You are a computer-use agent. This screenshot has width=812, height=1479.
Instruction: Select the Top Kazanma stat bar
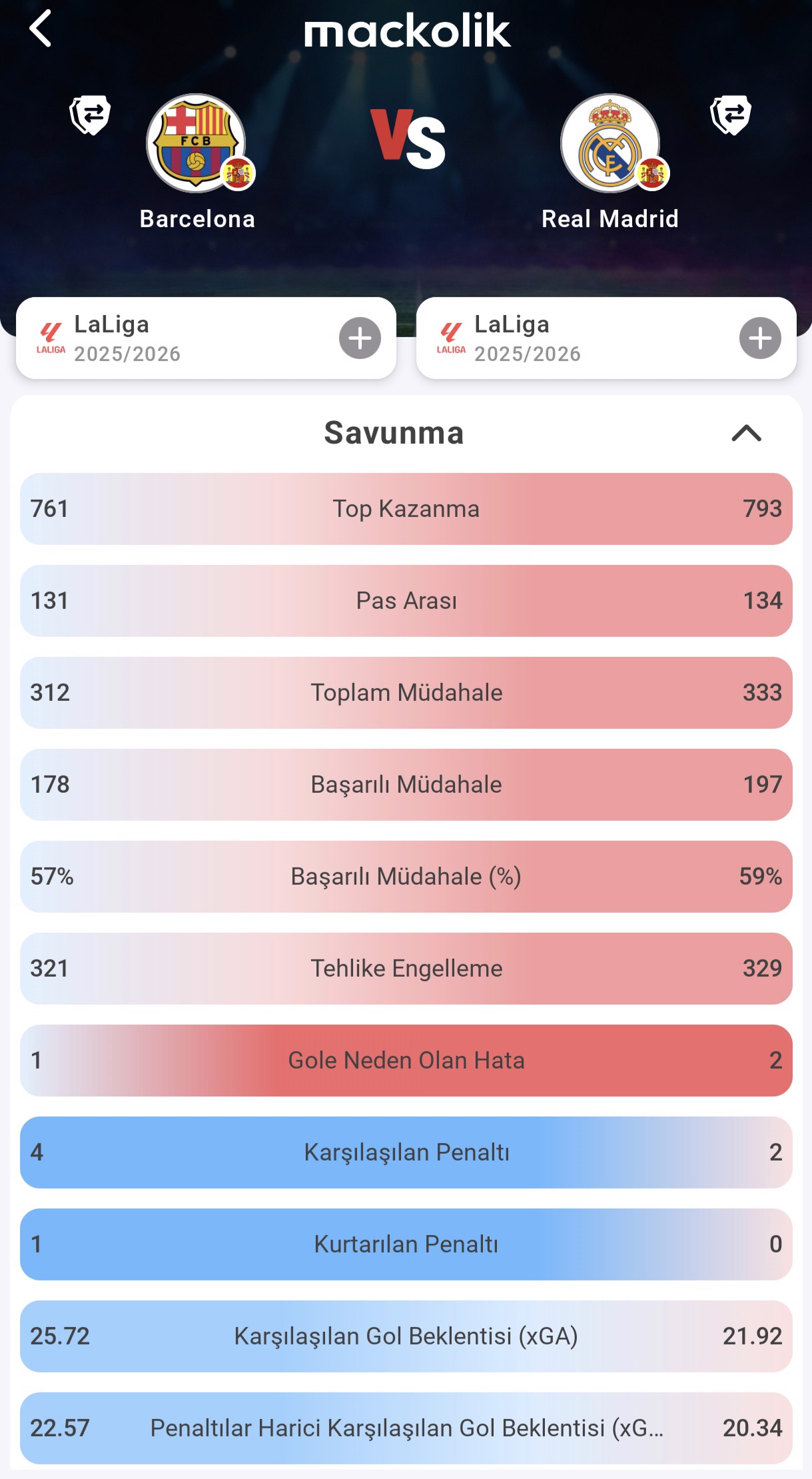click(x=406, y=509)
